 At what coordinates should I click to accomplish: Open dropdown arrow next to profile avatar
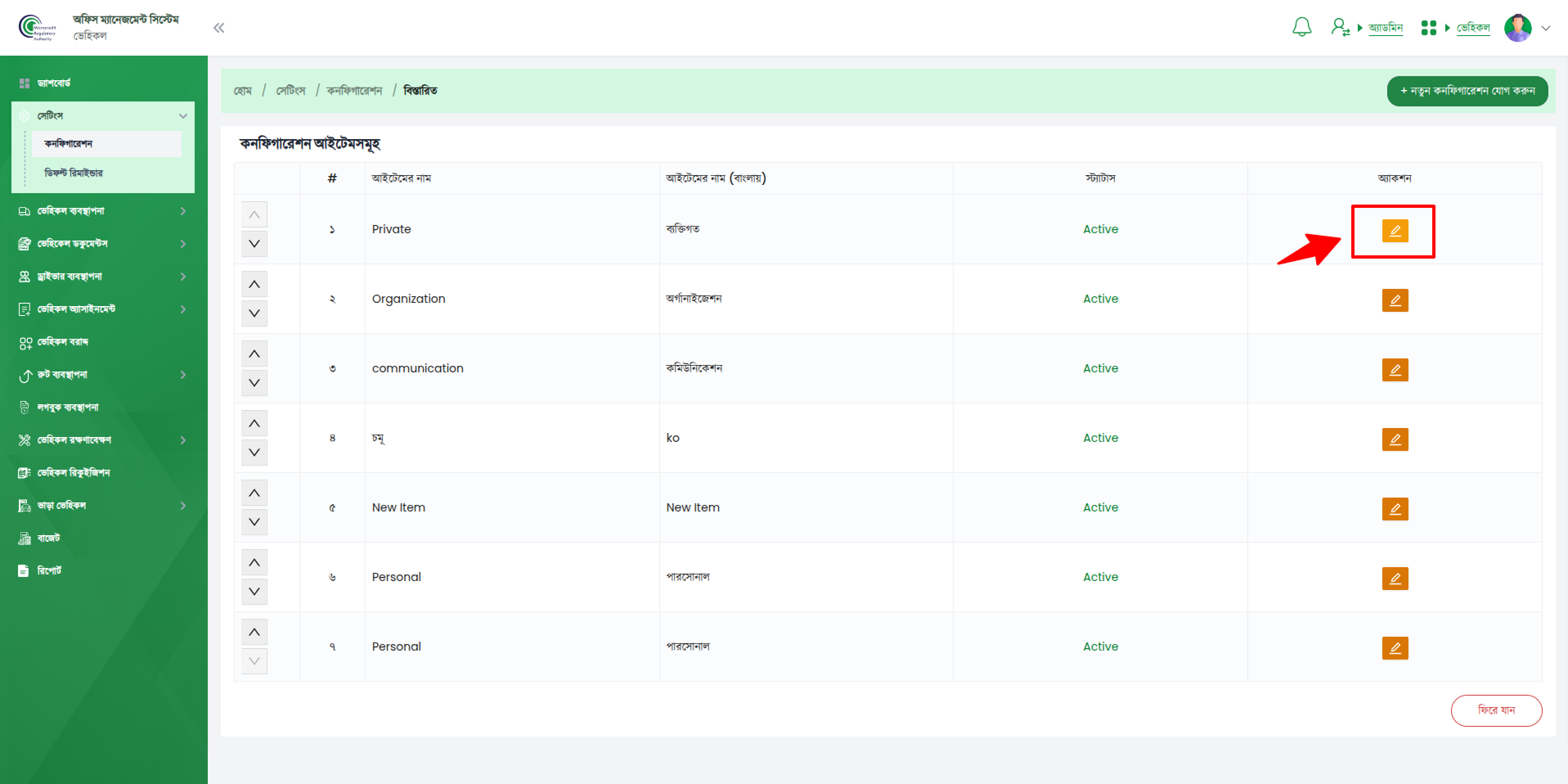(x=1546, y=28)
